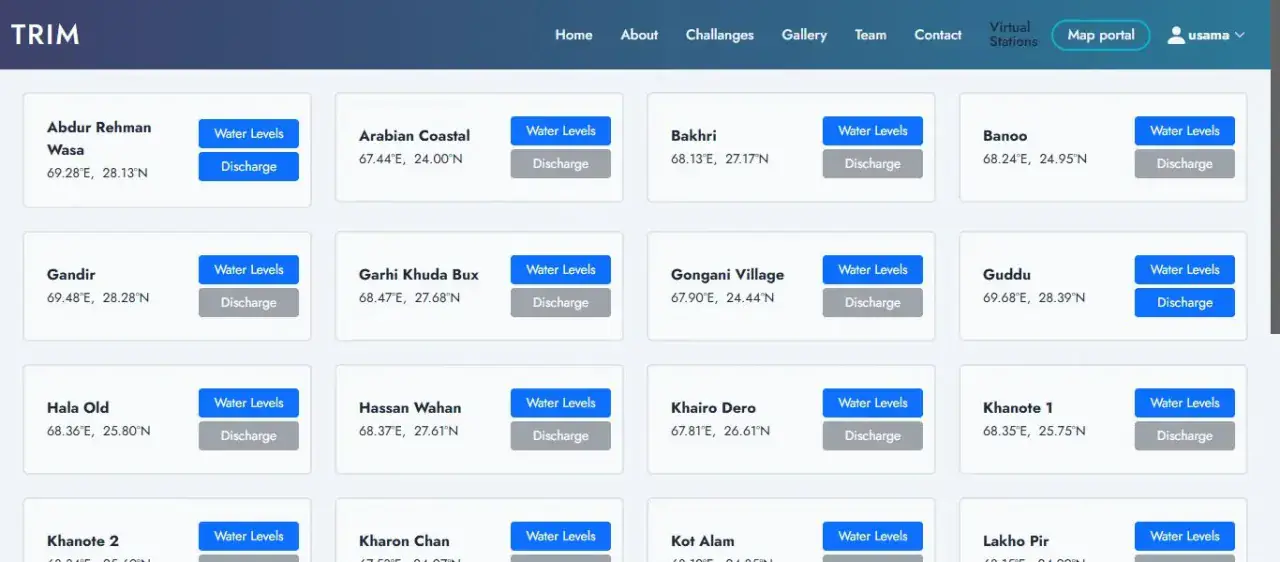View Water Levels for Khanote 1

click(1185, 403)
